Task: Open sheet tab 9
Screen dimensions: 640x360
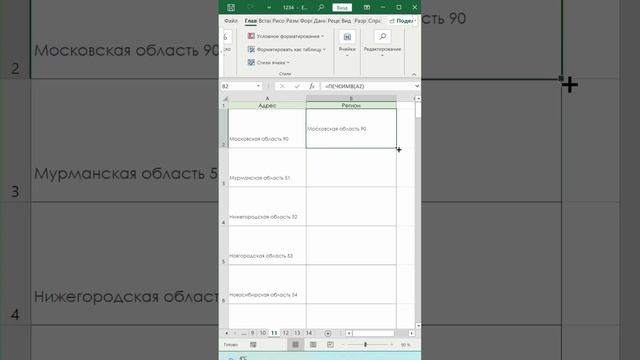Action: [x=253, y=333]
